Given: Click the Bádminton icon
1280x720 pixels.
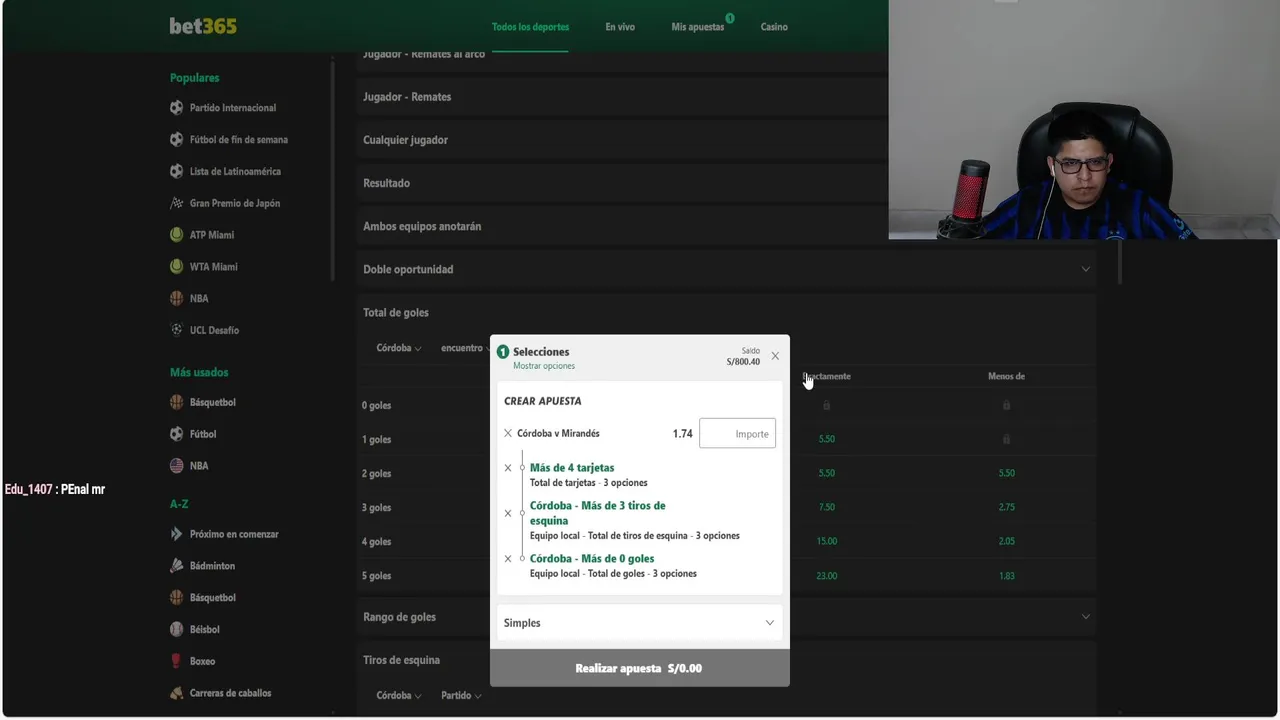Looking at the screenshot, I should pyautogui.click(x=176, y=566).
